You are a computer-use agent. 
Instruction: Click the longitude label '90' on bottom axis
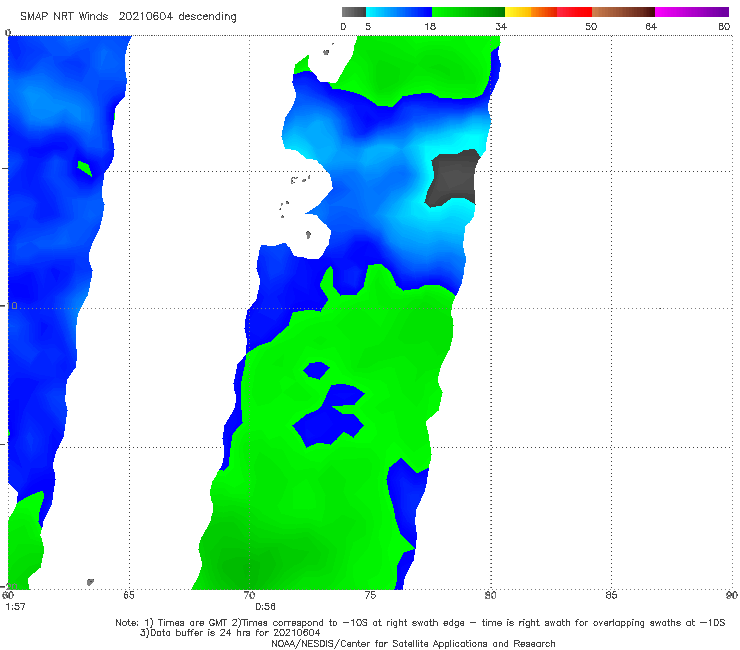pyautogui.click(x=732, y=596)
